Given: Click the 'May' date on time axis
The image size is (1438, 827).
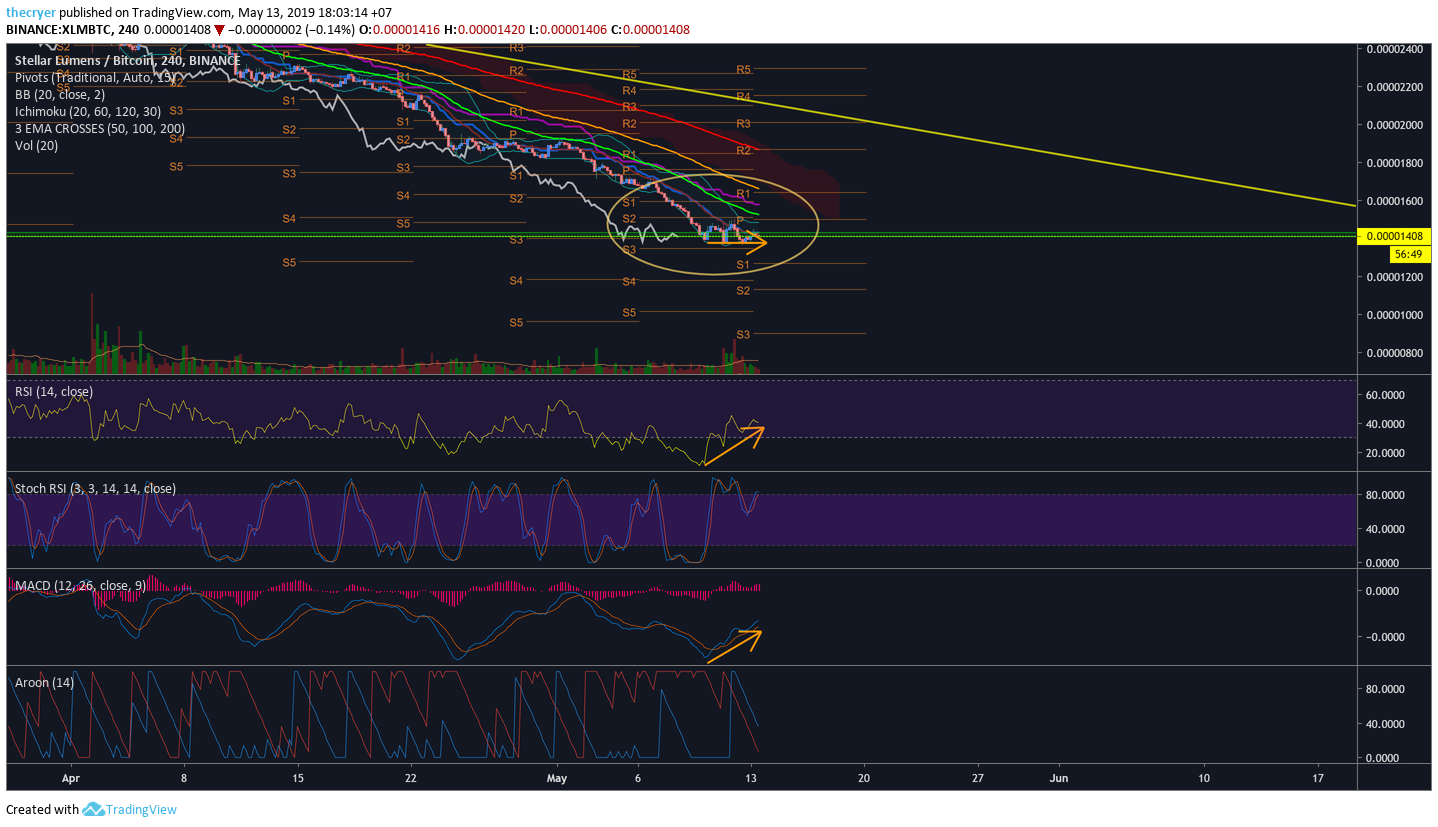Looking at the screenshot, I should tap(557, 777).
